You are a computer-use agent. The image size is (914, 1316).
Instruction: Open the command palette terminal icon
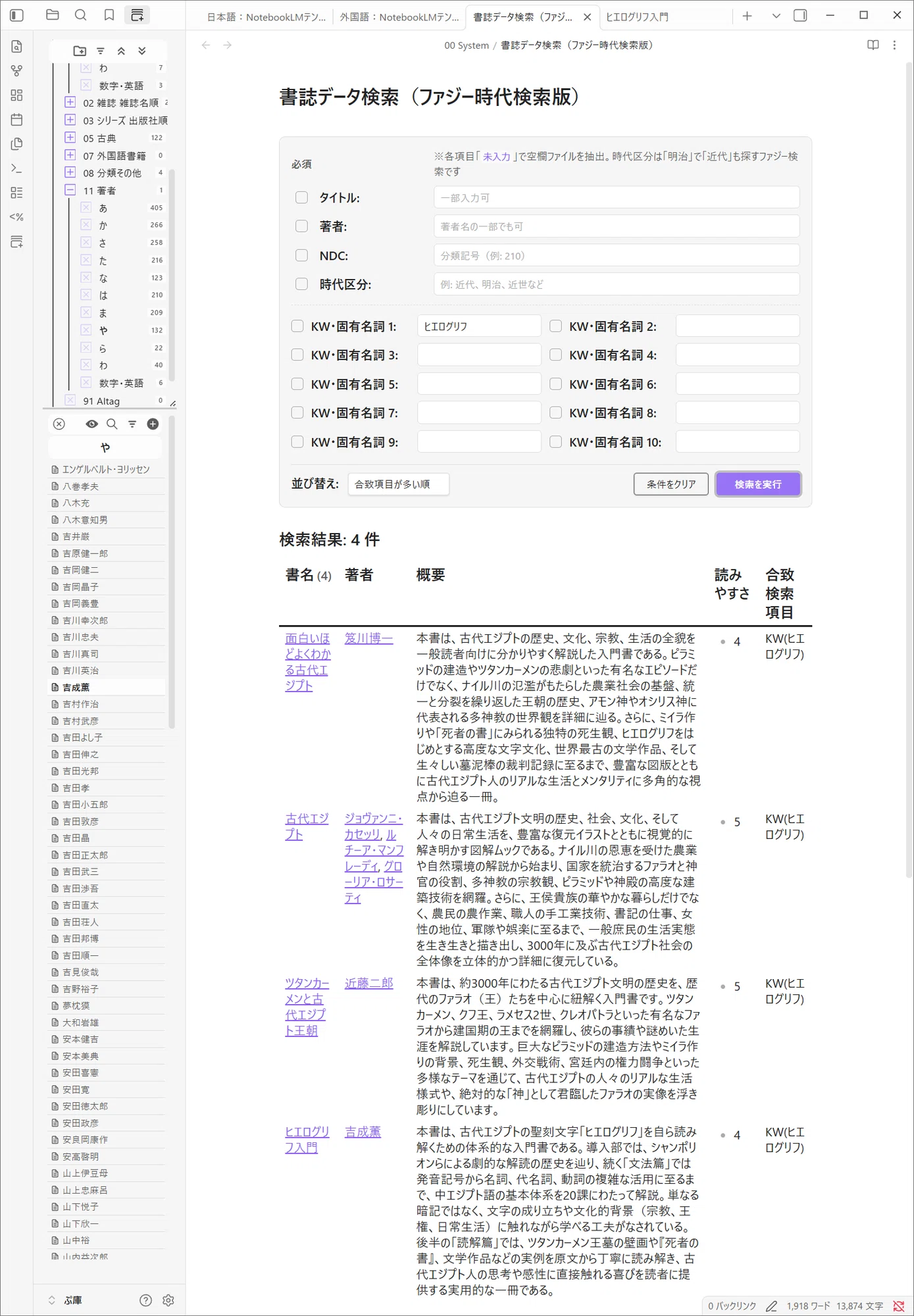17,168
